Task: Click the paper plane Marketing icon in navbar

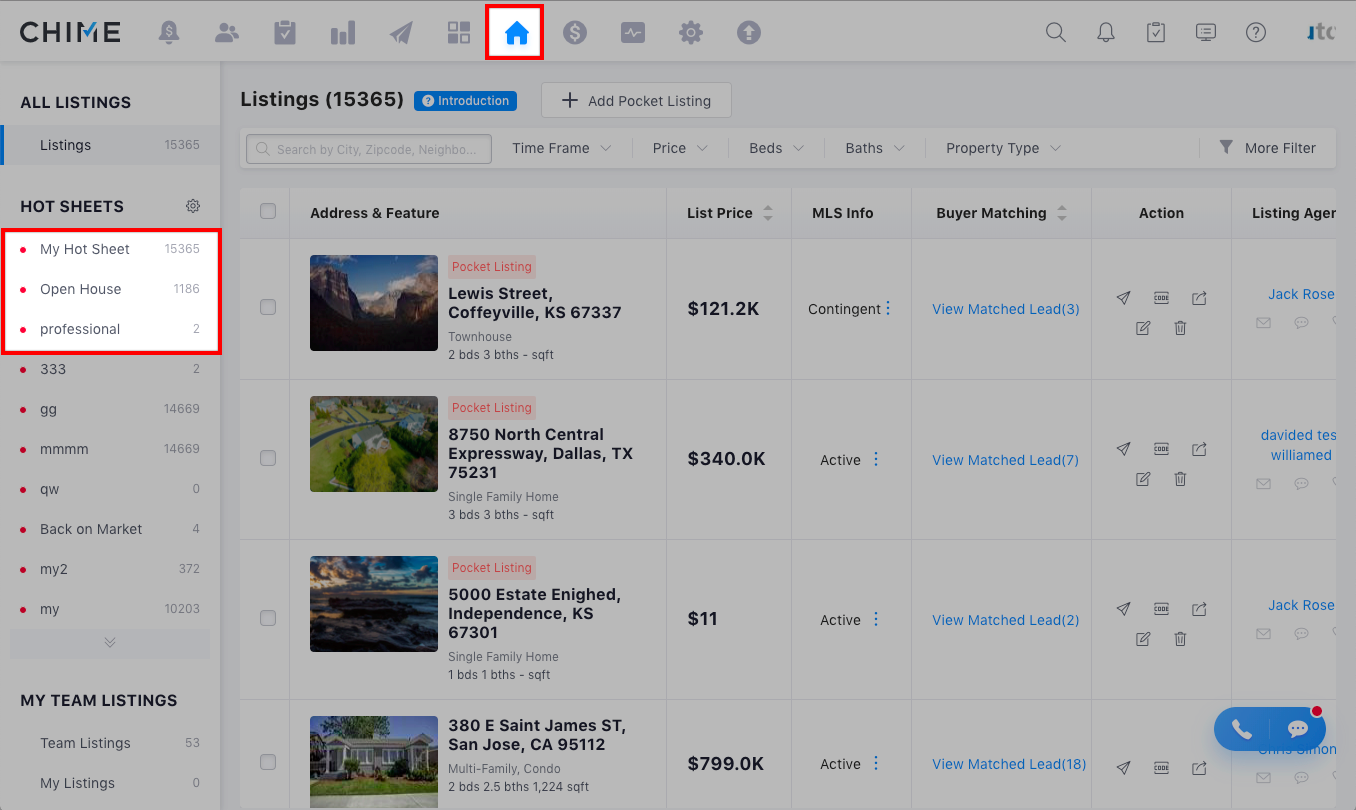Action: pyautogui.click(x=401, y=33)
